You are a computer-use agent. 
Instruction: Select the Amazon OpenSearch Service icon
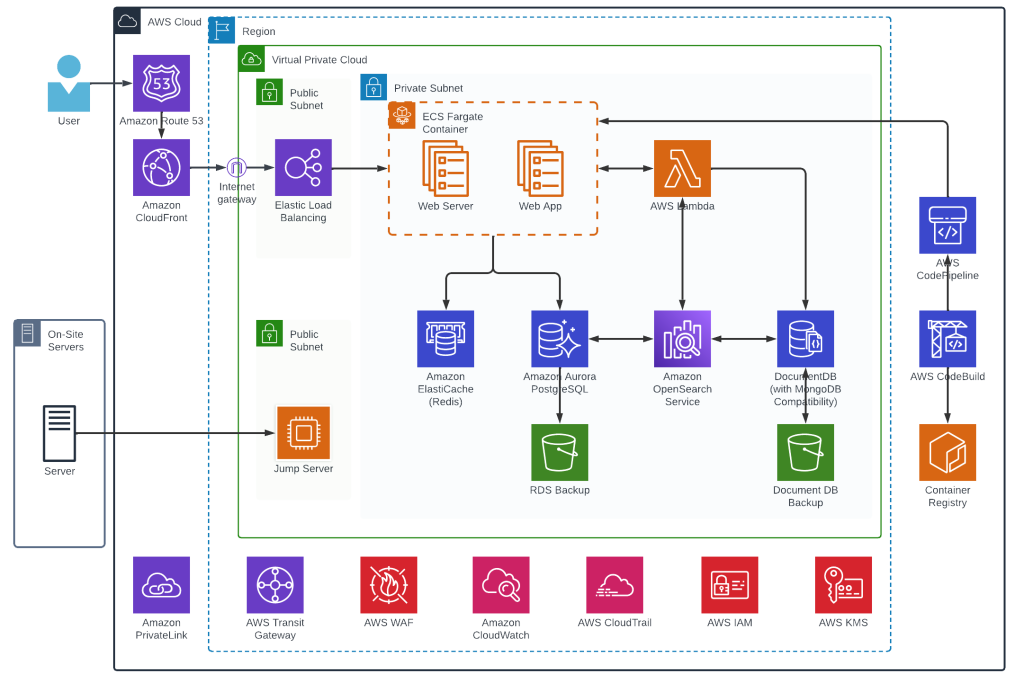coord(682,338)
